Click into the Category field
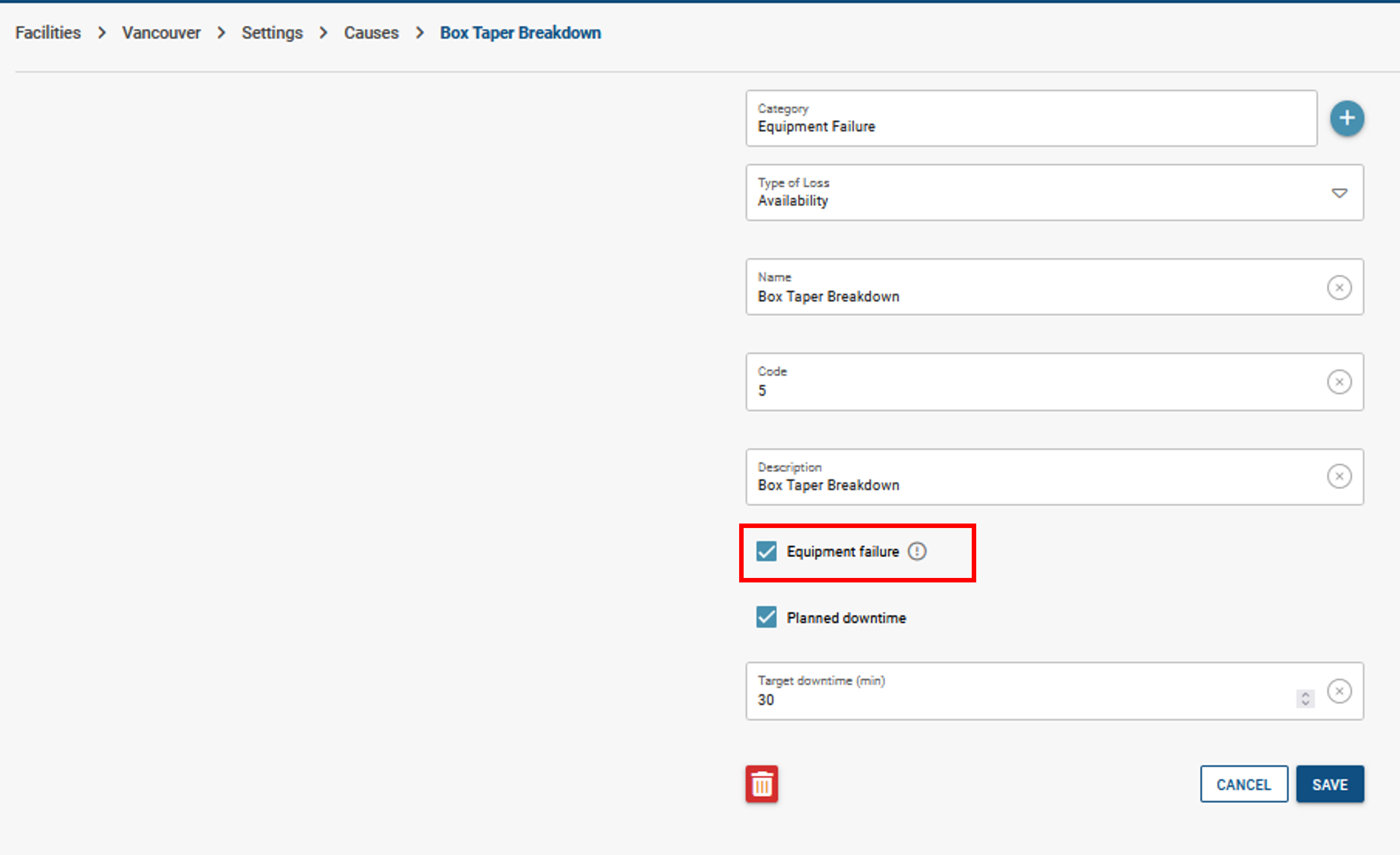Screen dimensions: 1400x855 [1031, 118]
